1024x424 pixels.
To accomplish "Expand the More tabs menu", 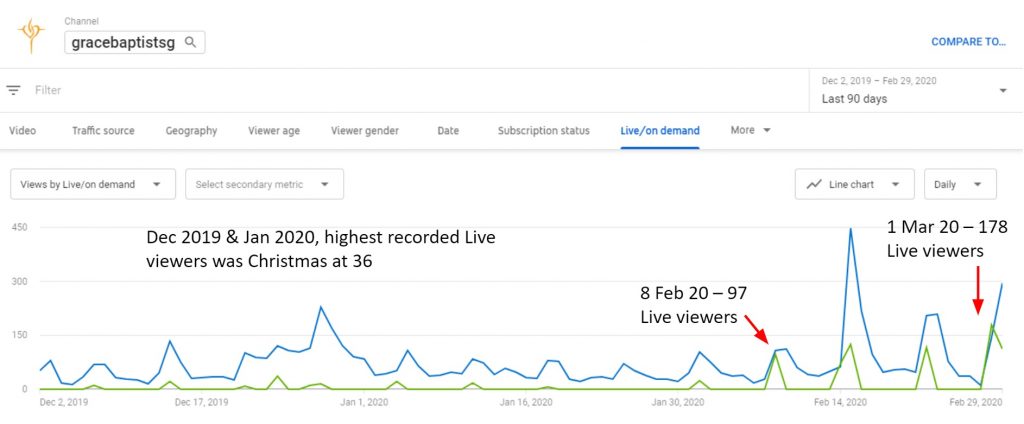I will click(x=751, y=130).
